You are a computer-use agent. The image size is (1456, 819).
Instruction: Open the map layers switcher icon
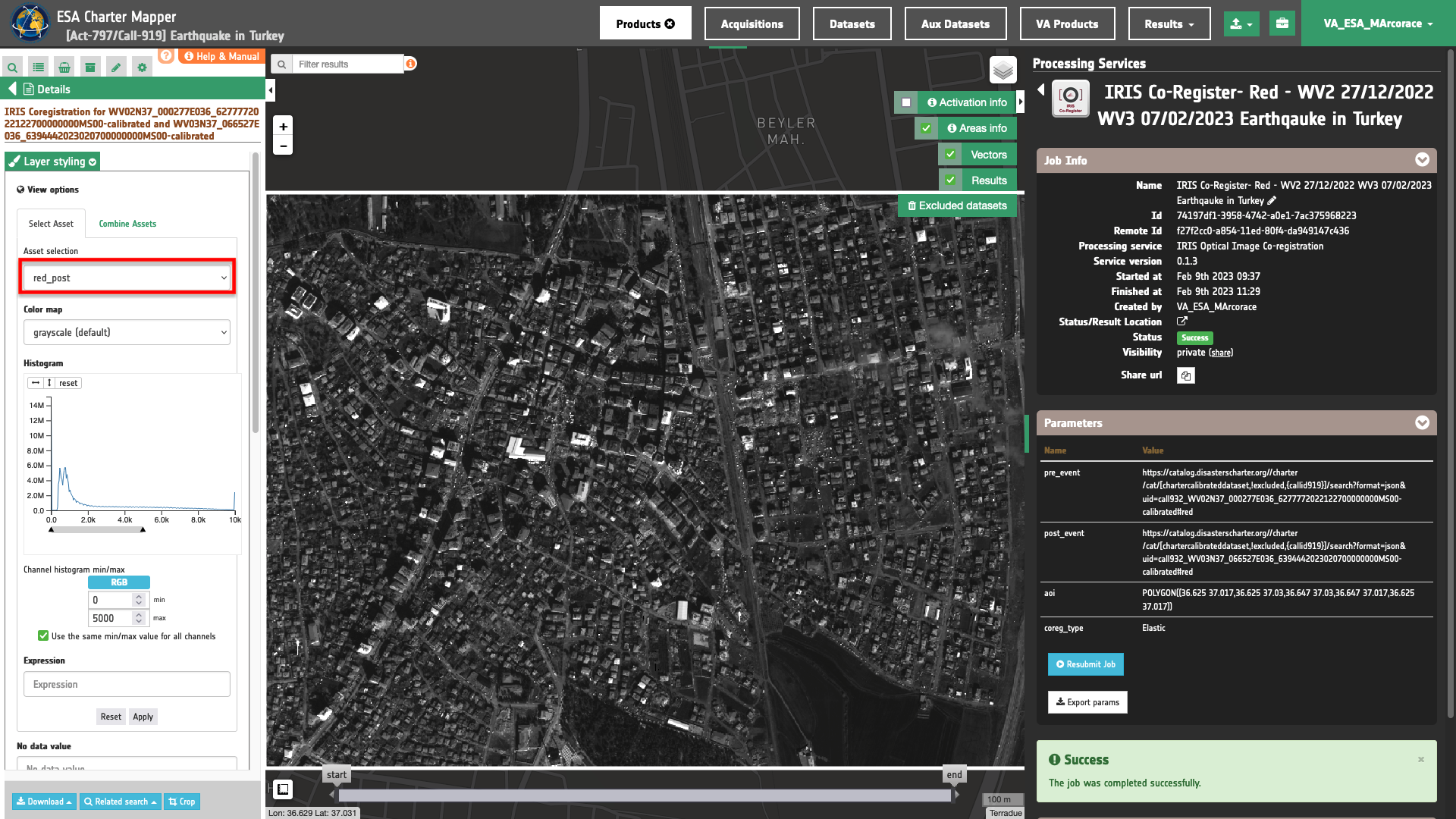(x=1003, y=71)
